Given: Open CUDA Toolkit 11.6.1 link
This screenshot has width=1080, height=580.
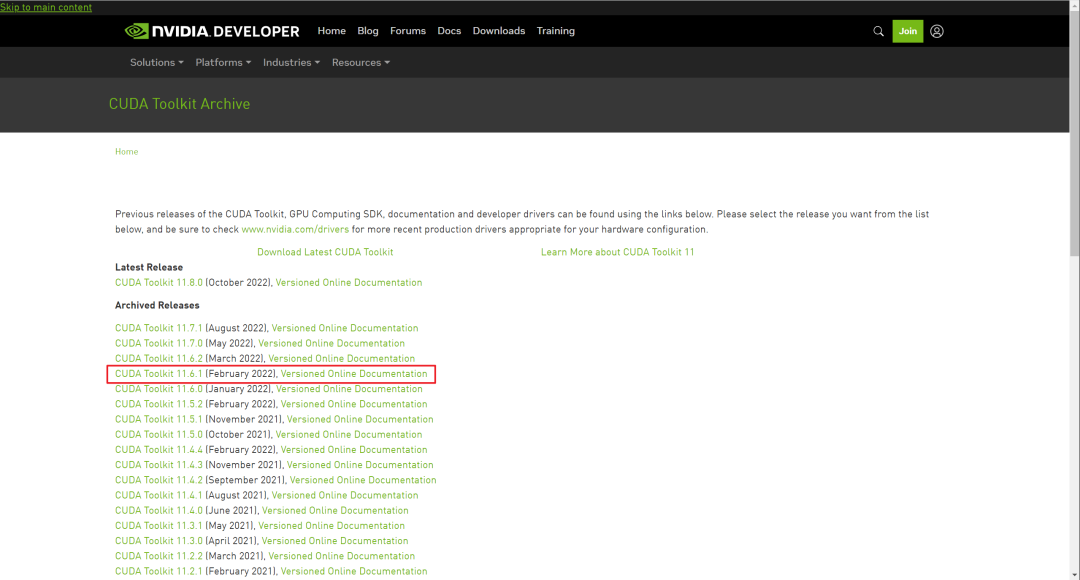Looking at the screenshot, I should pos(159,373).
